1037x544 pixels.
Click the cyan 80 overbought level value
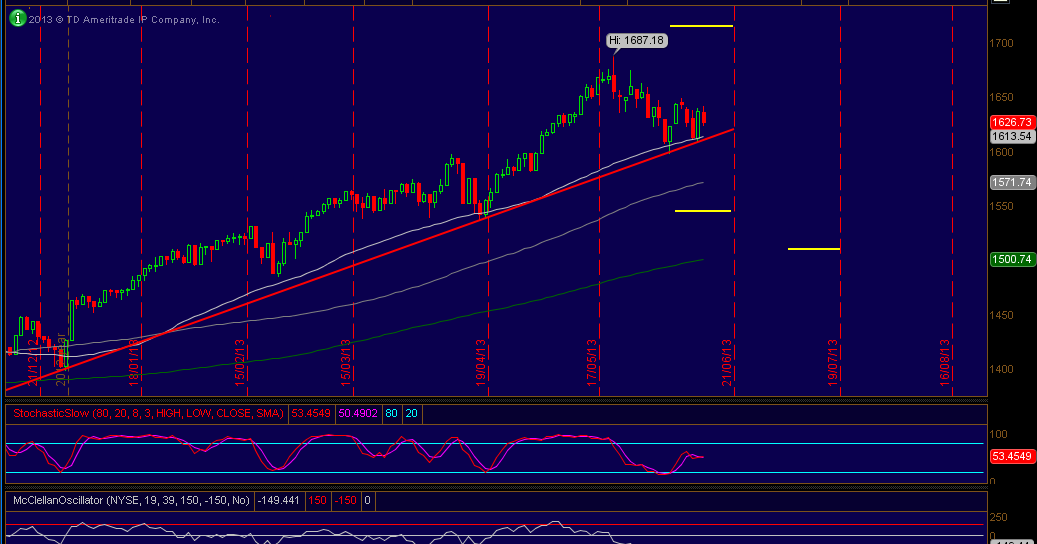[392, 414]
